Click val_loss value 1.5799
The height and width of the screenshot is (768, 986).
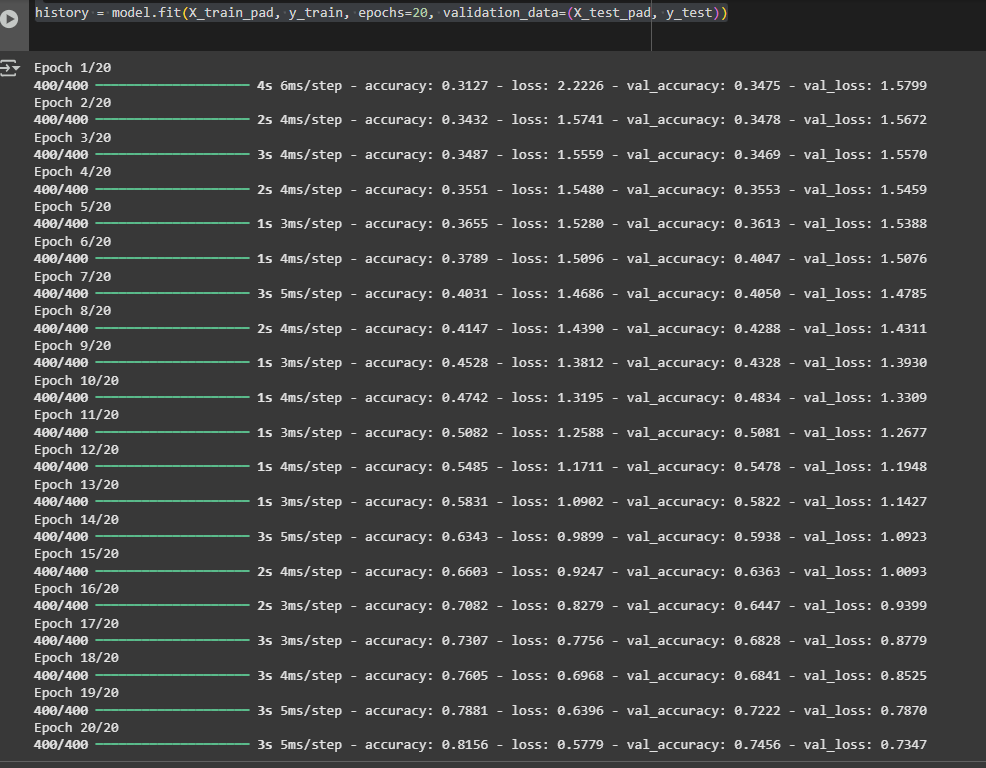click(x=904, y=86)
